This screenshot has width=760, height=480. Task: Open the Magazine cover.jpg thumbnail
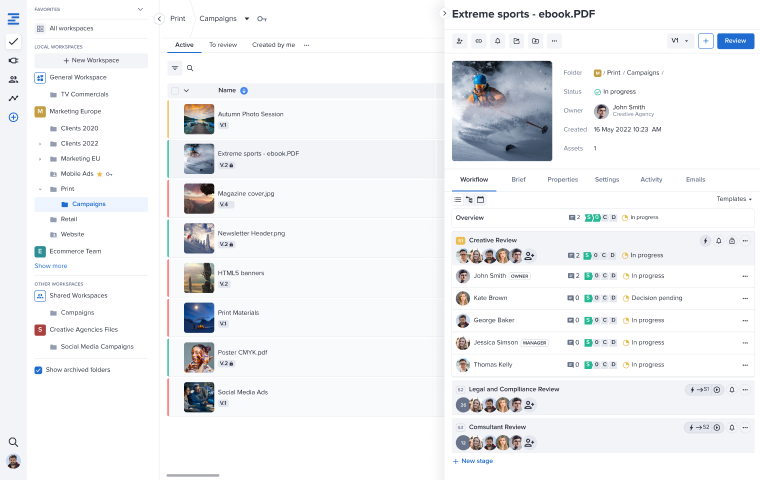pyautogui.click(x=199, y=197)
